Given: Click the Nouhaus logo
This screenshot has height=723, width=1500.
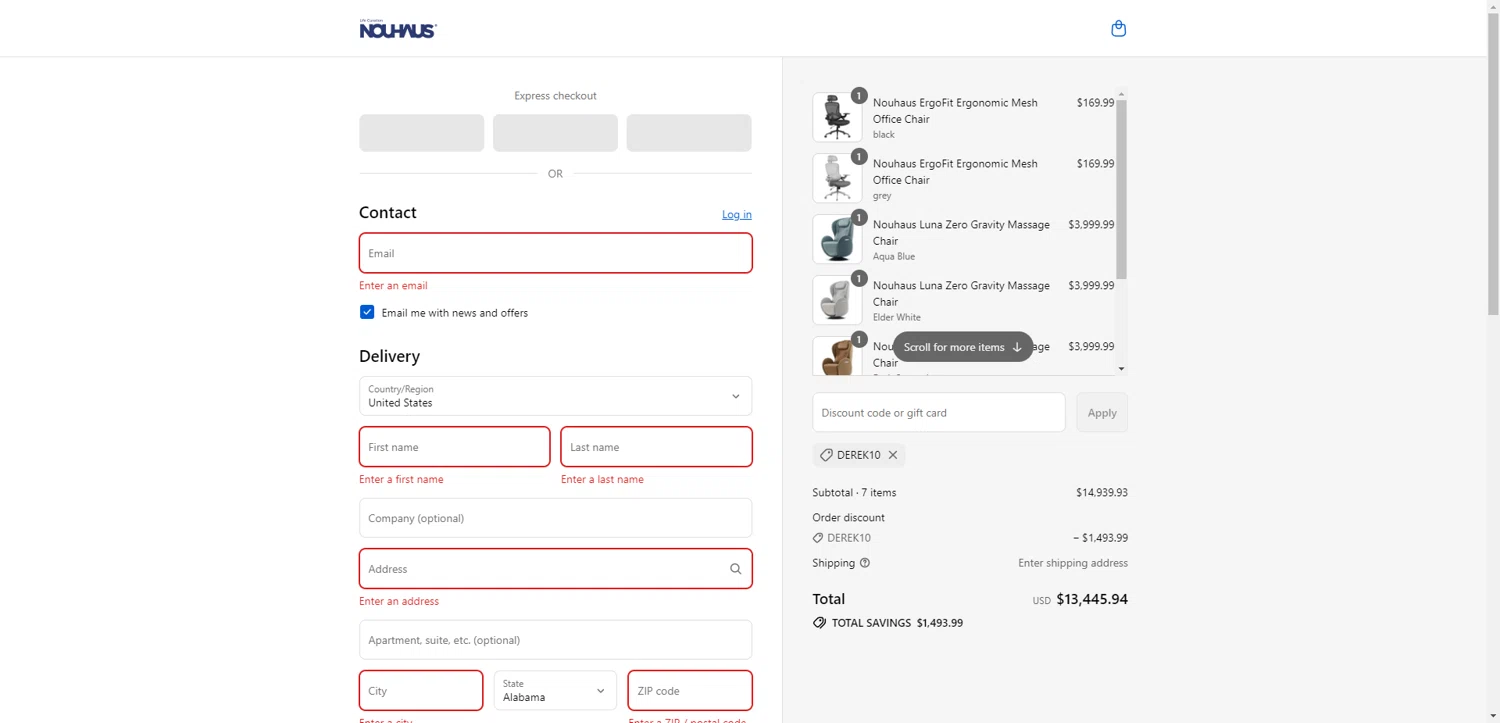Looking at the screenshot, I should tap(398, 29).
